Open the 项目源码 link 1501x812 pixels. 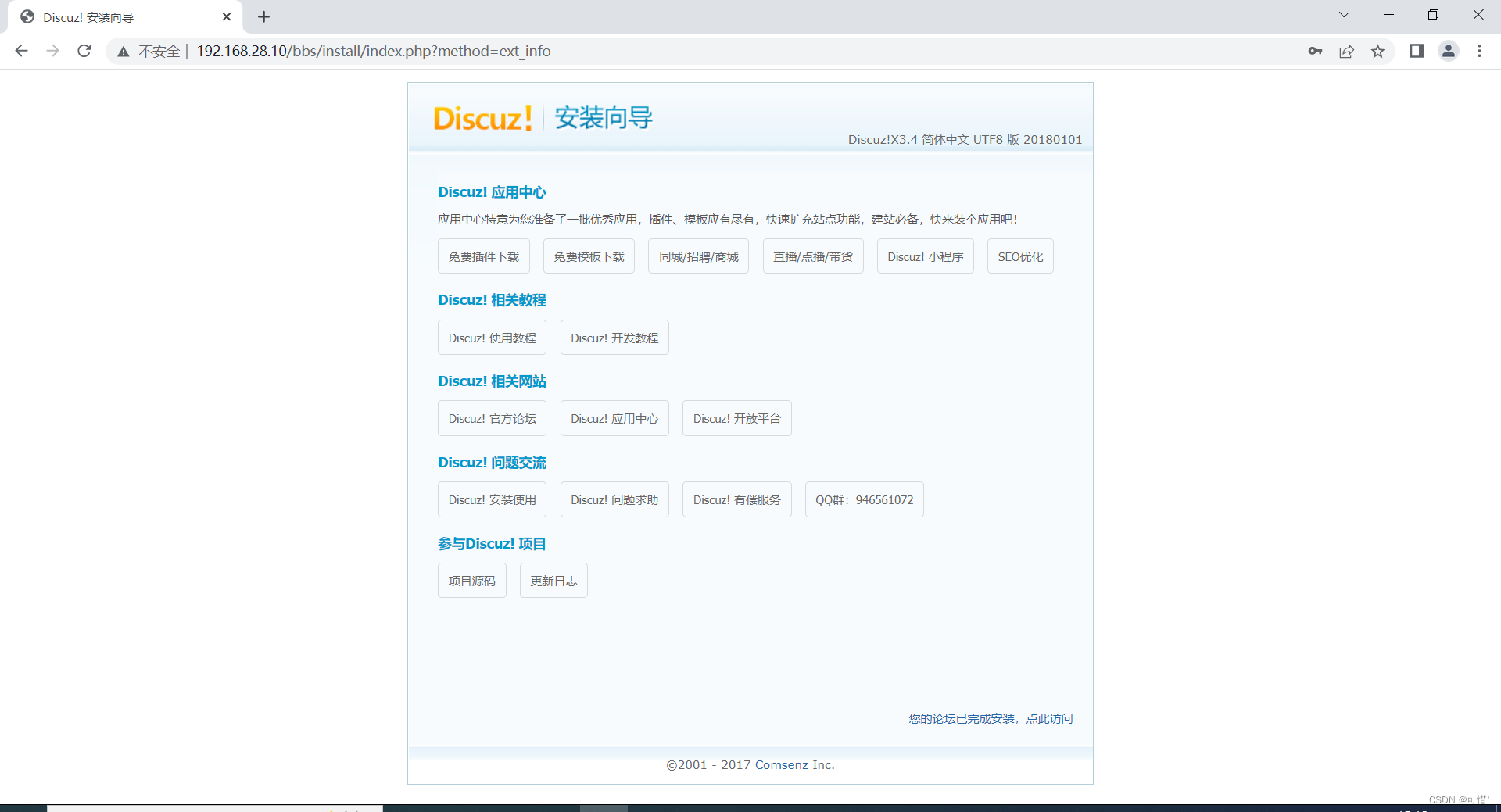click(x=472, y=581)
